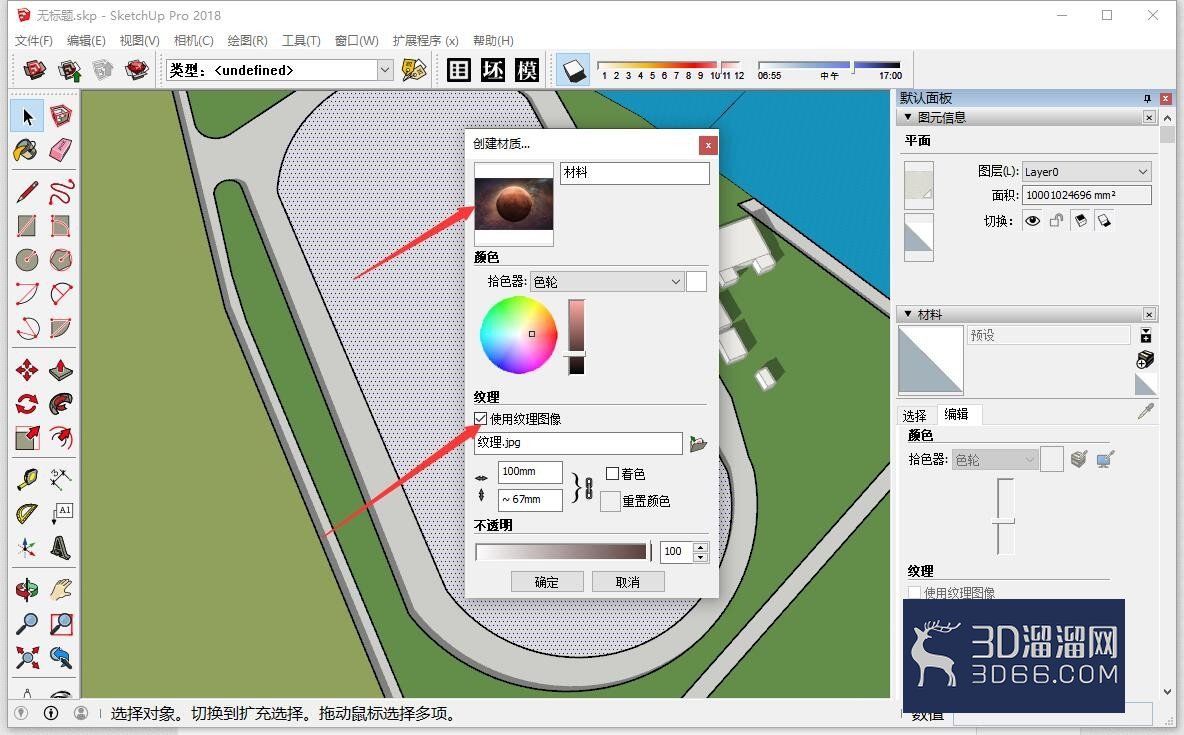Confirm with the 确定 button
The image size is (1184, 735).
547,582
